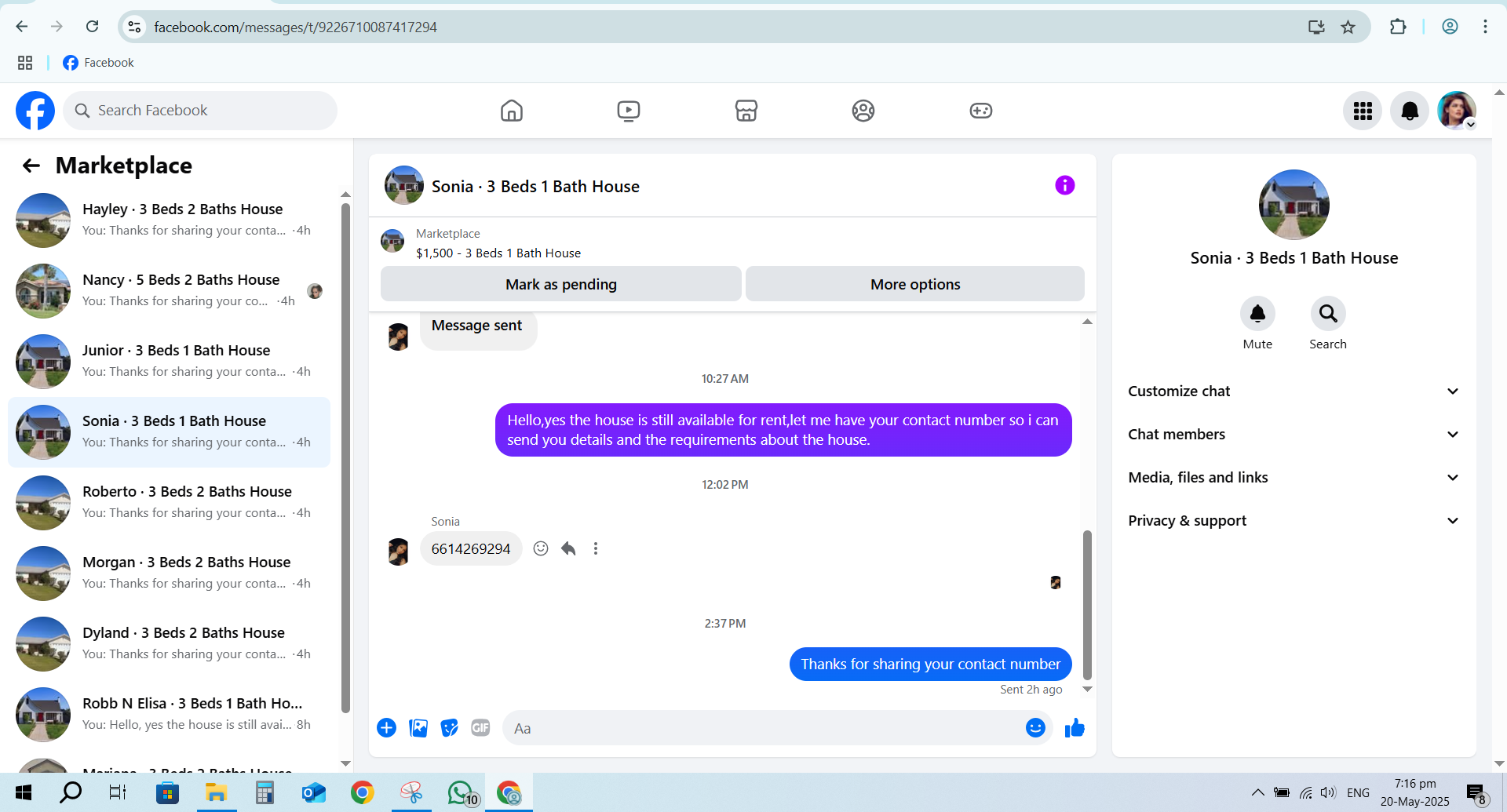Image resolution: width=1507 pixels, height=812 pixels.
Task: Click Mark as pending button
Action: [x=560, y=284]
